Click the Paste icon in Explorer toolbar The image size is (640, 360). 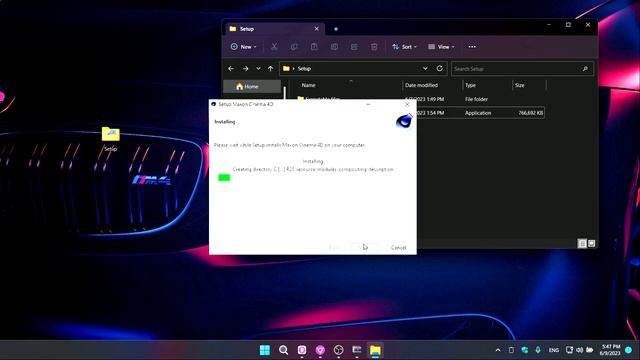pyautogui.click(x=314, y=47)
